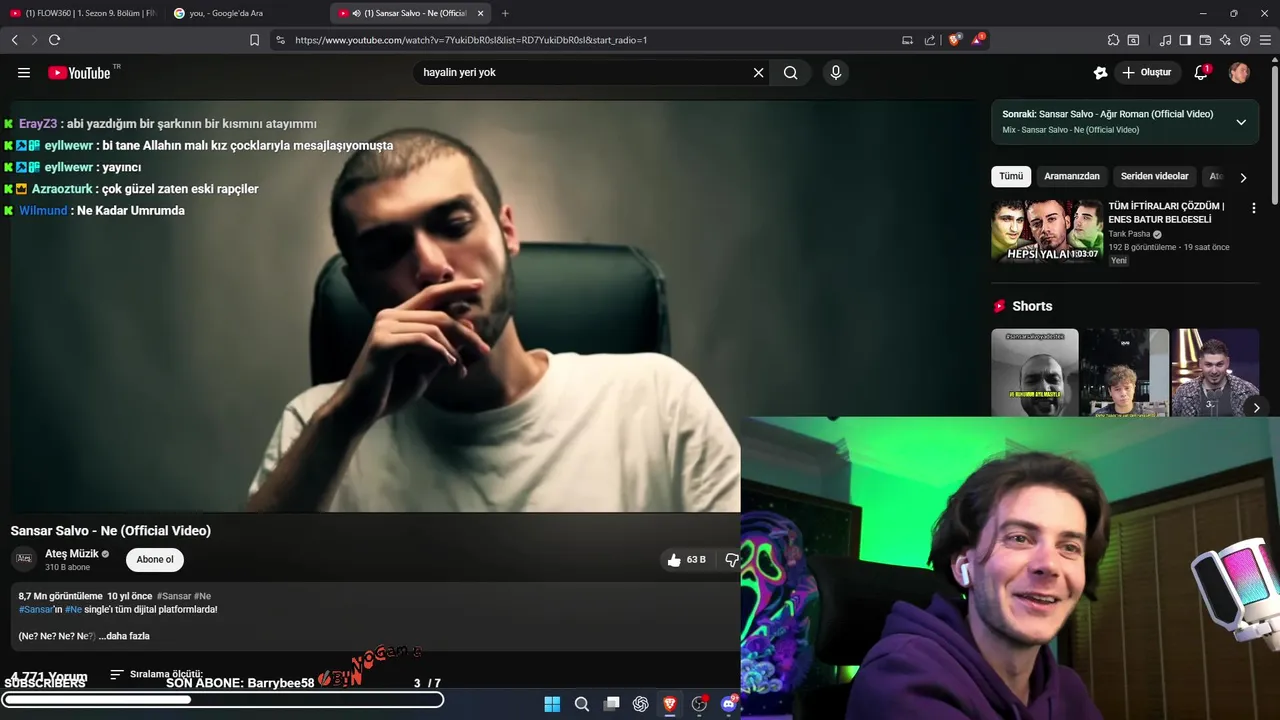Viewport: 1280px width, 720px height.
Task: Switch to Google'da Ara browser tab
Action: coord(246,13)
